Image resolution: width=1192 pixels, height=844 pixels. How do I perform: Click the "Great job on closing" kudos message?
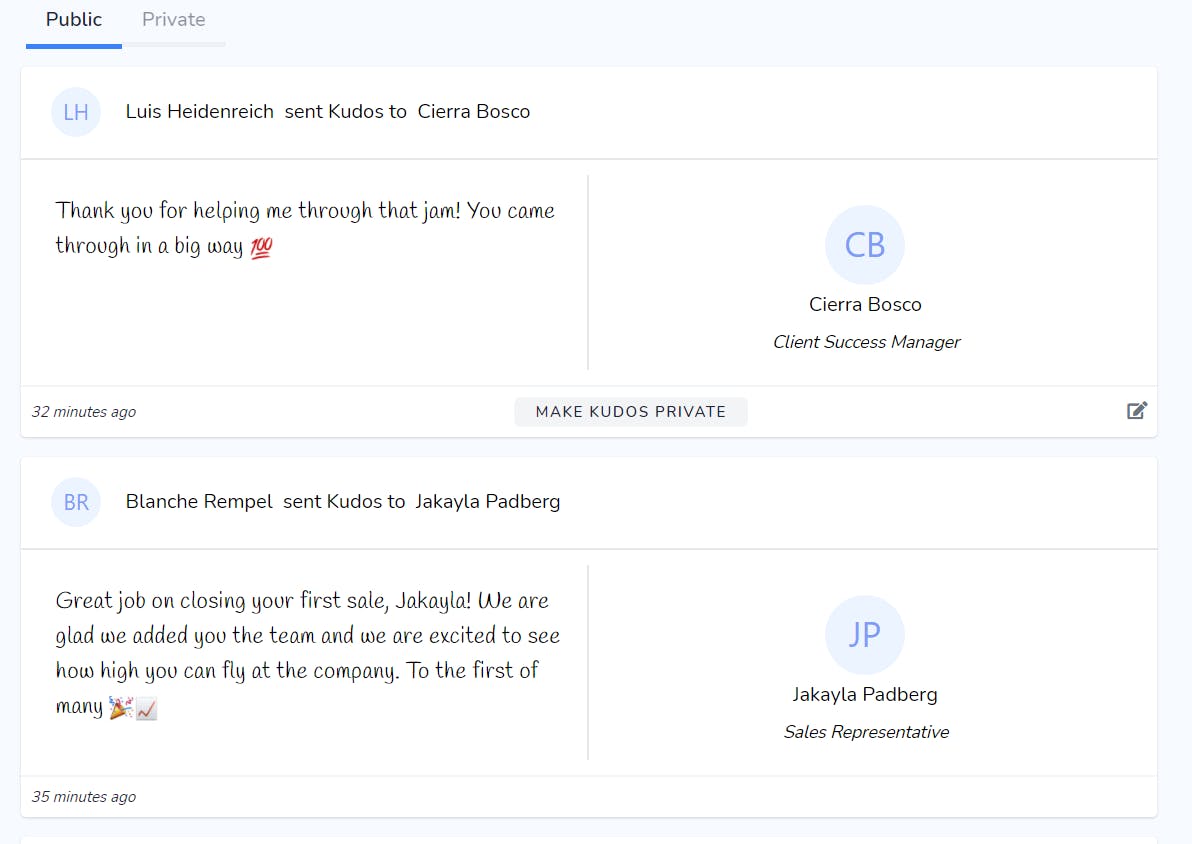point(307,653)
